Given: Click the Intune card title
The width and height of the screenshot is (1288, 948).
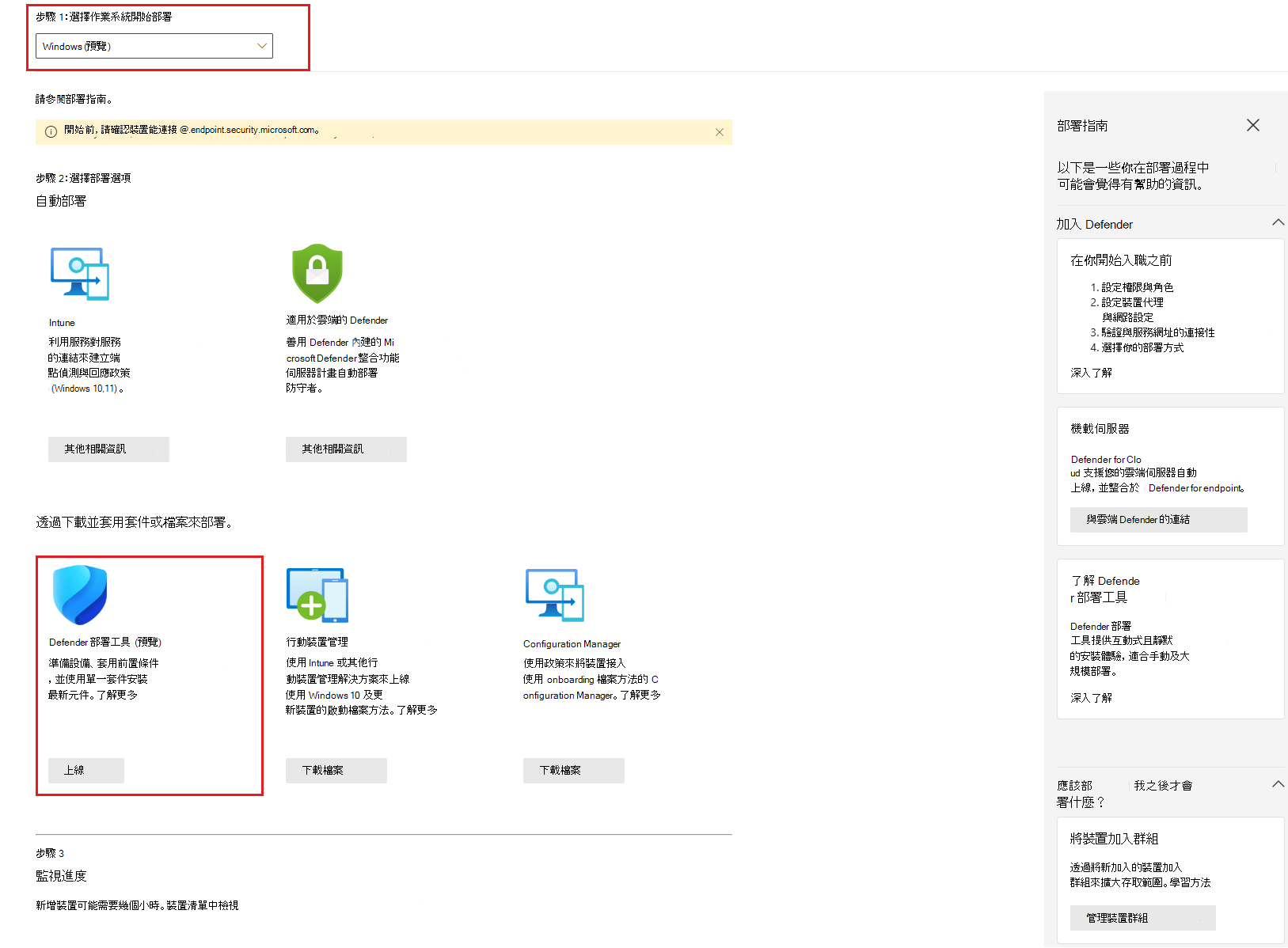Looking at the screenshot, I should click(x=62, y=323).
